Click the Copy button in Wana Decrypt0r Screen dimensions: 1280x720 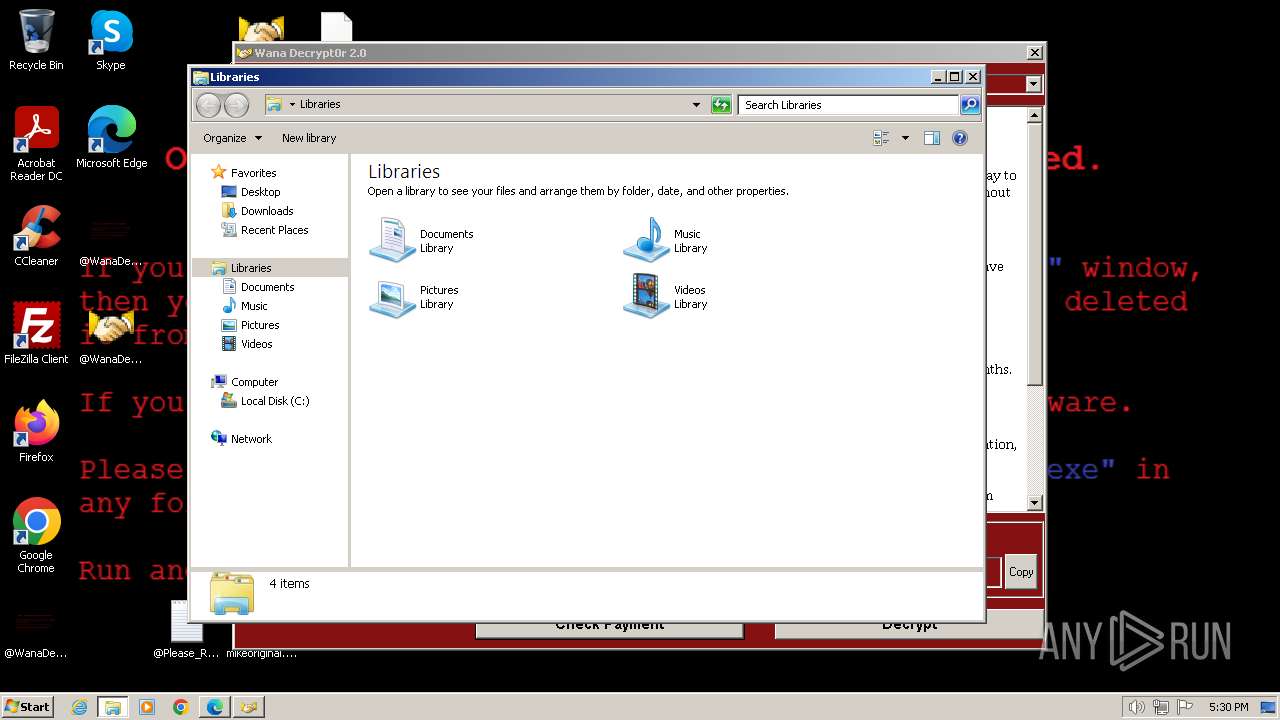point(1021,572)
